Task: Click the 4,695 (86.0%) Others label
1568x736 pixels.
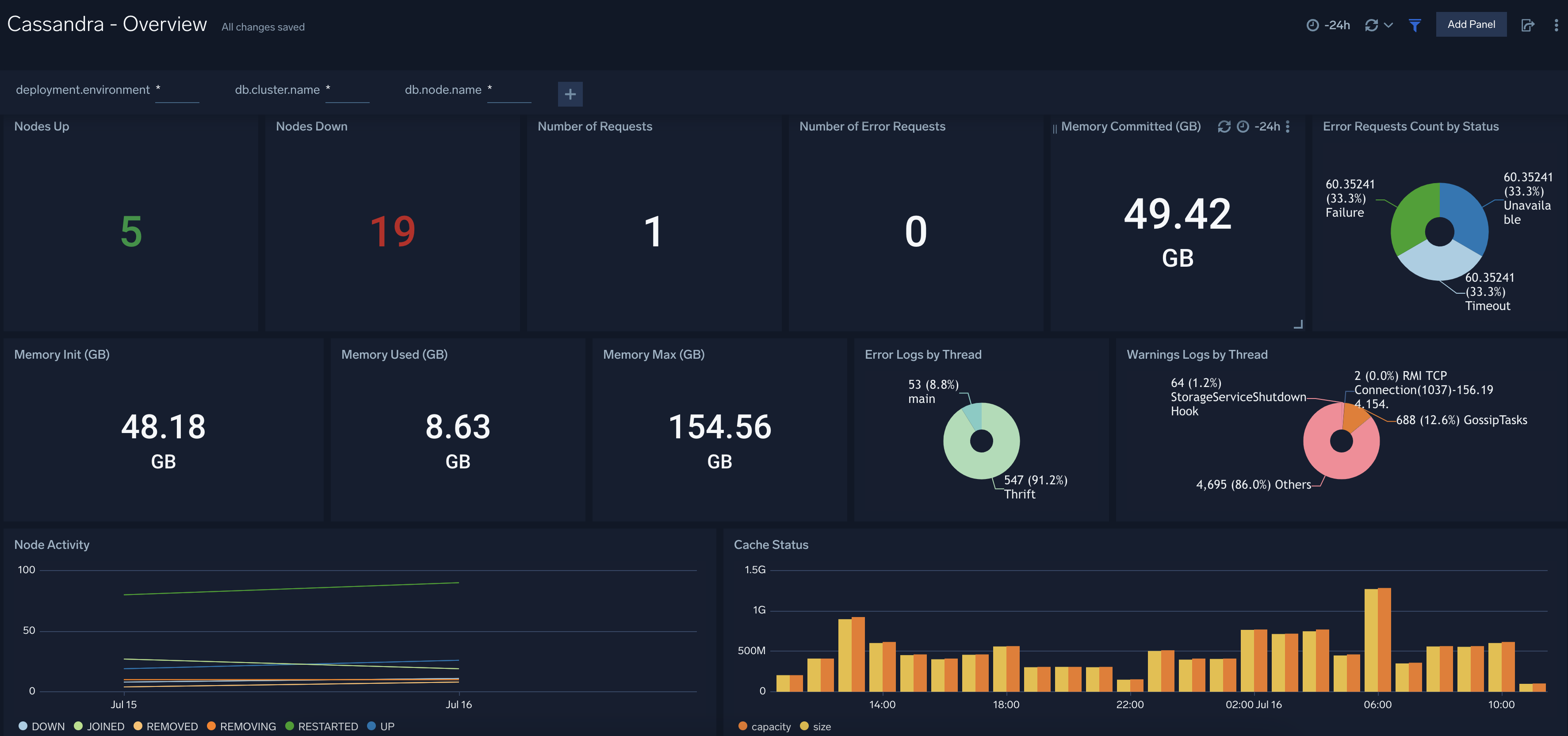Action: pos(1253,485)
